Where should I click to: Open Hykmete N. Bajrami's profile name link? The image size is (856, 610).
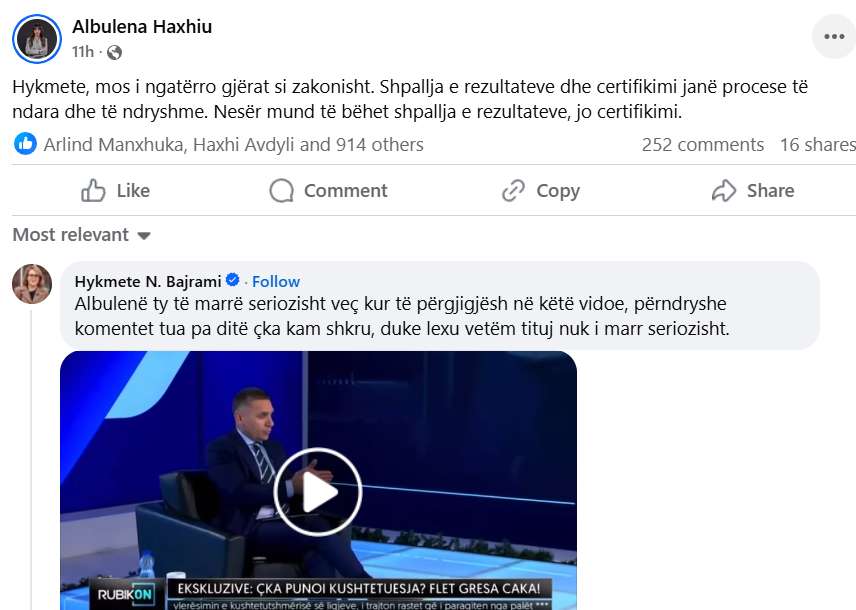click(148, 281)
